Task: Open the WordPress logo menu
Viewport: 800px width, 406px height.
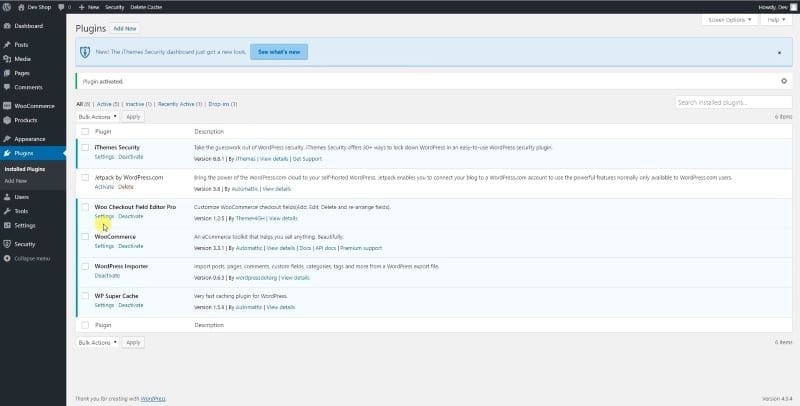Action: tap(7, 7)
